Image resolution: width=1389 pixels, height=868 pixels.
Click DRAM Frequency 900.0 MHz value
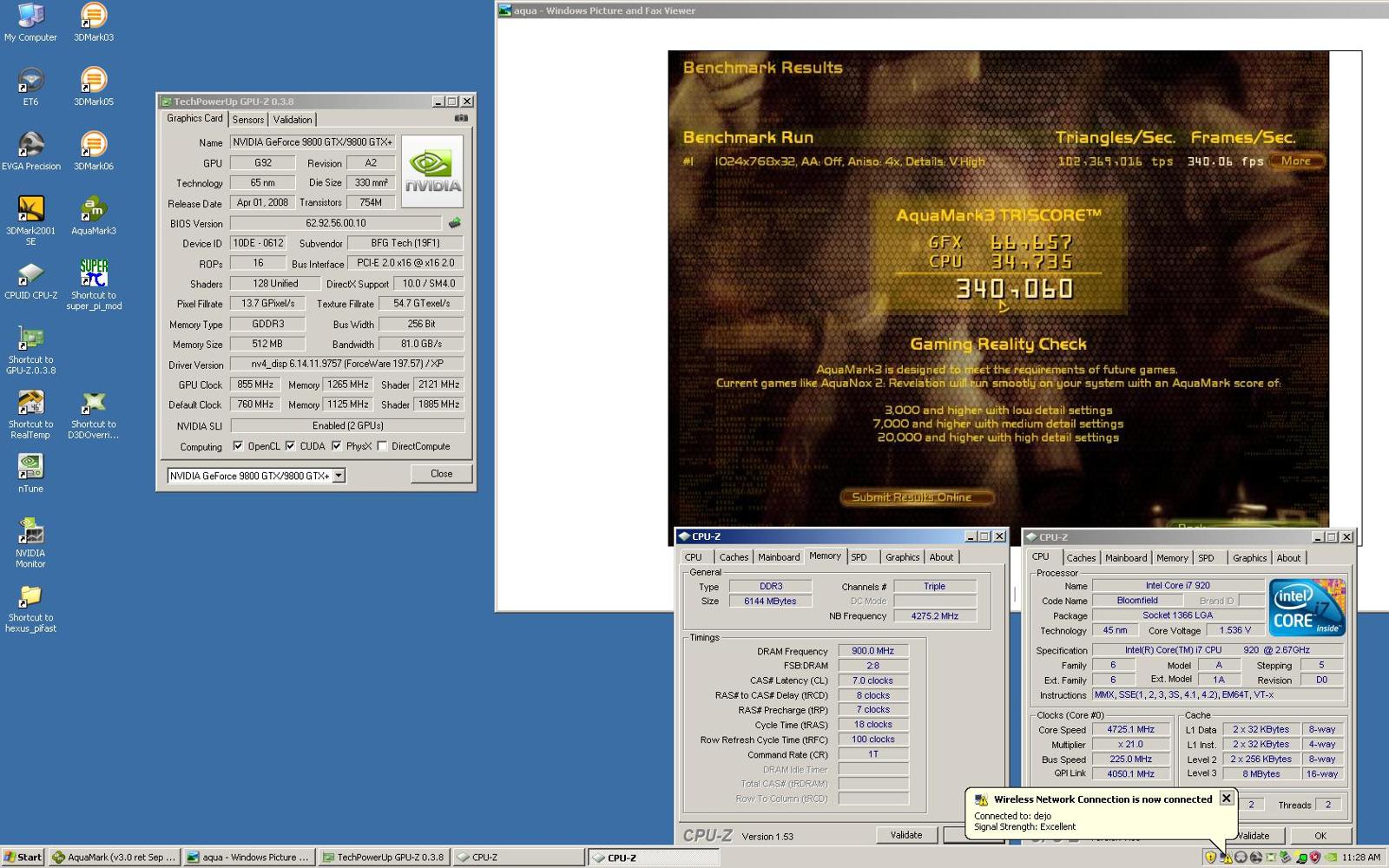click(x=872, y=650)
